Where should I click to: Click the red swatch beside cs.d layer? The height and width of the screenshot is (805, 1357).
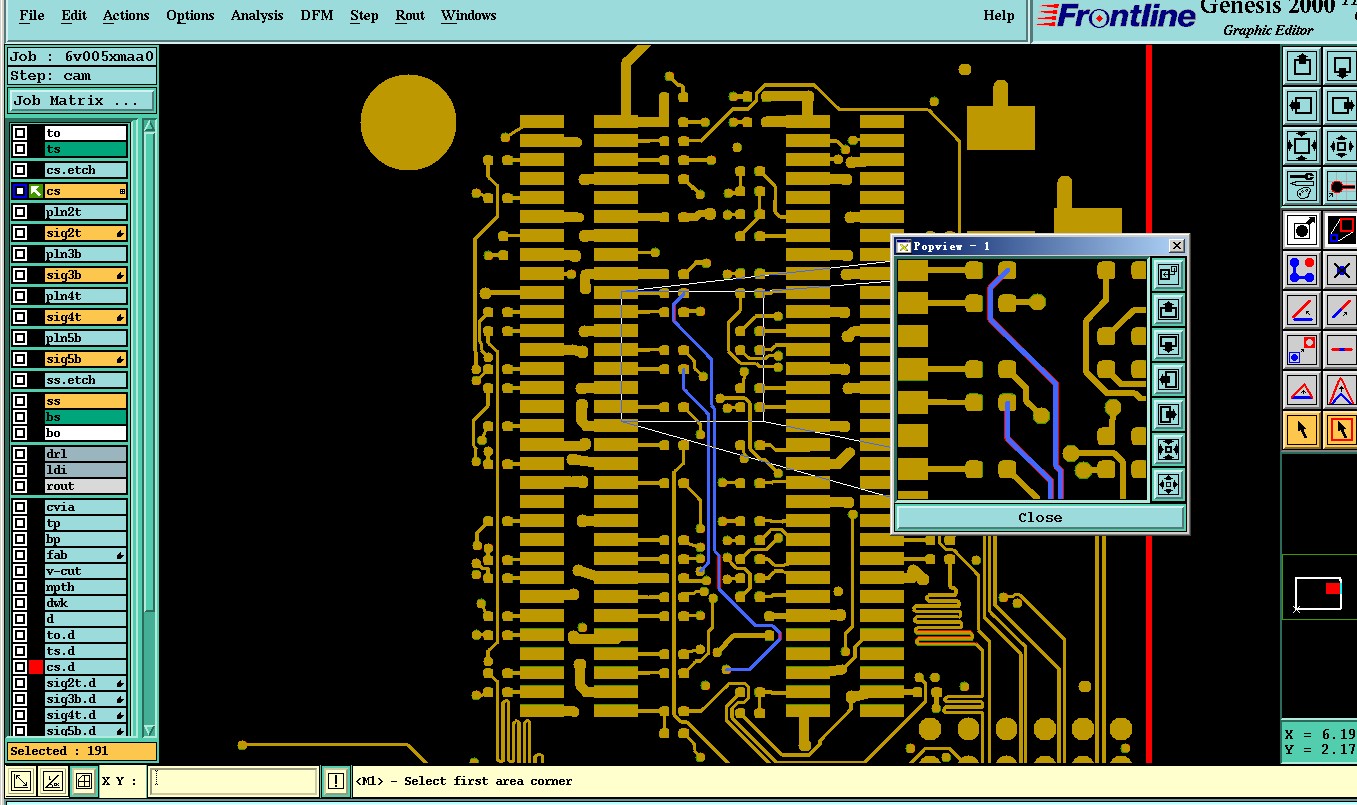(x=36, y=667)
